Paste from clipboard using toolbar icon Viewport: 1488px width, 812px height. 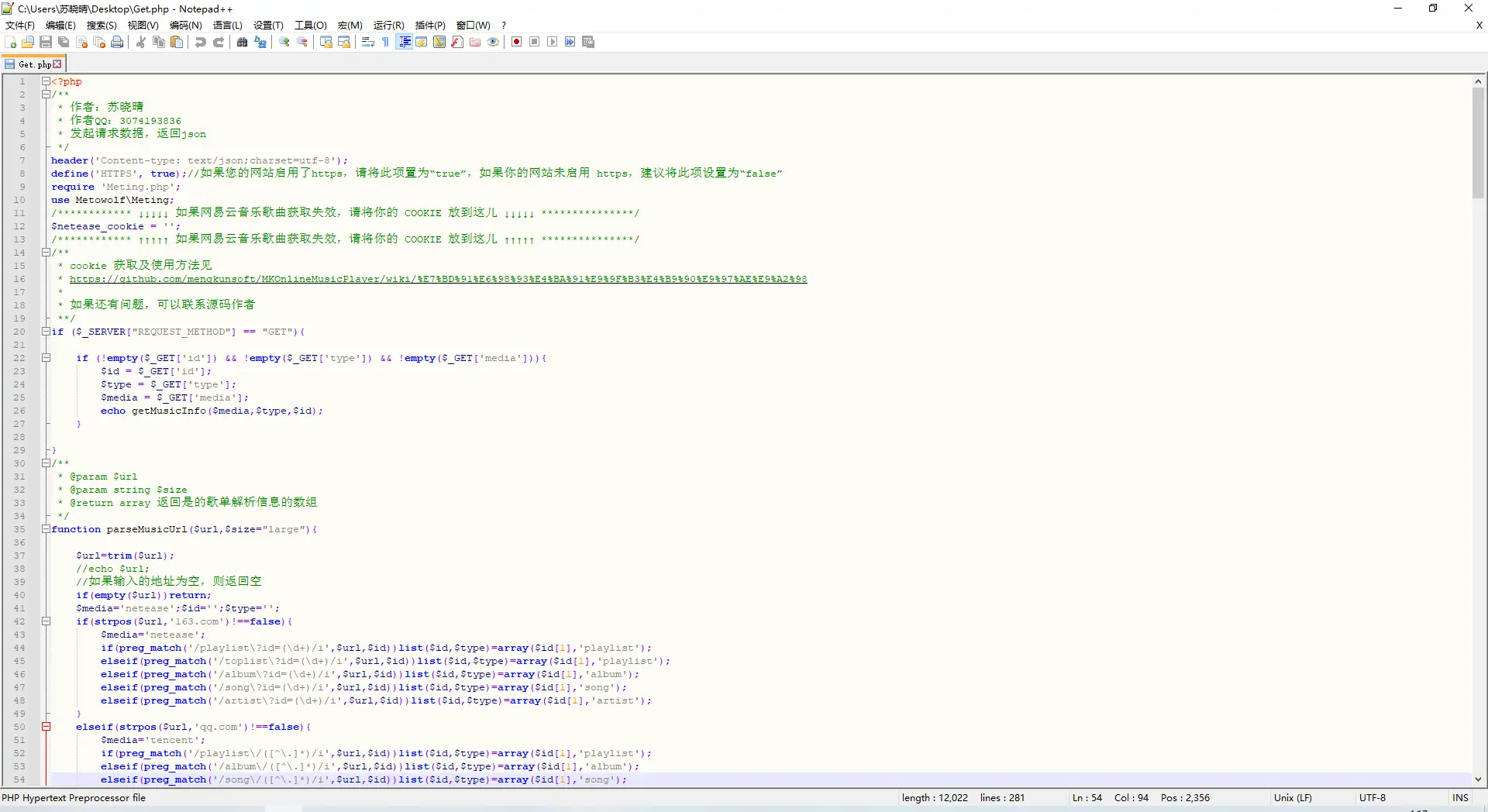click(177, 42)
